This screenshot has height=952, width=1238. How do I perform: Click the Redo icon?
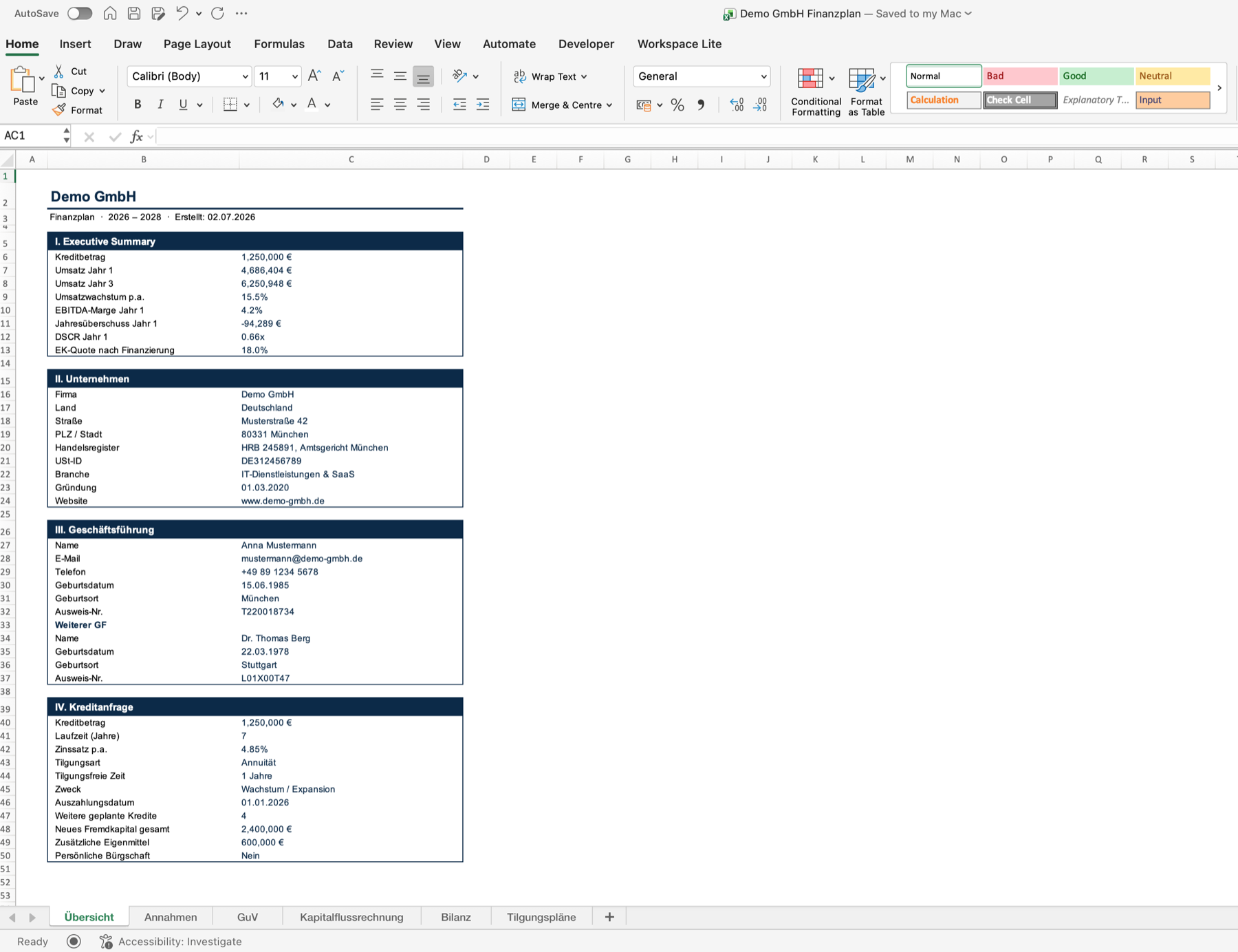(217, 13)
